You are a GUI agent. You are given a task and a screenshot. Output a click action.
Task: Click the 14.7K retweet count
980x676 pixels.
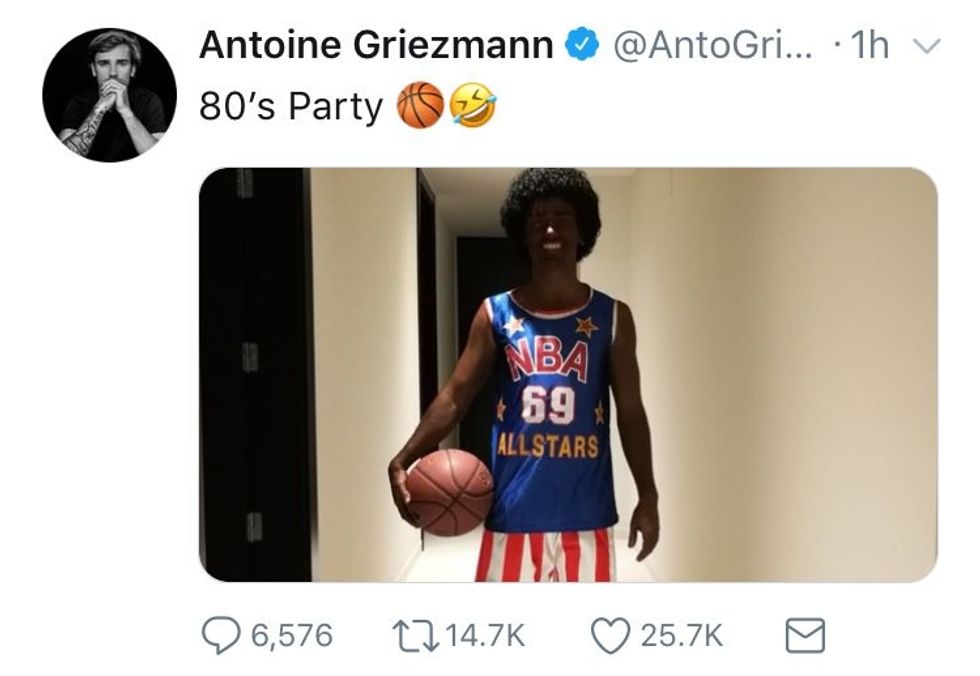pos(484,635)
